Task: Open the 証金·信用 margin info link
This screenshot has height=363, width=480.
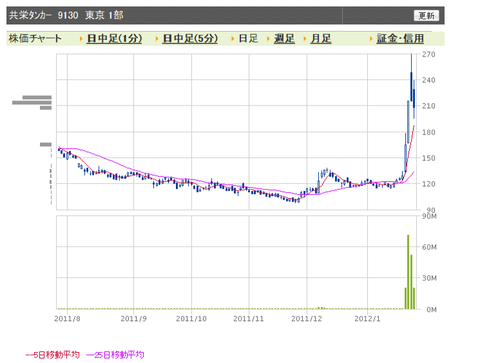Action: [400, 39]
